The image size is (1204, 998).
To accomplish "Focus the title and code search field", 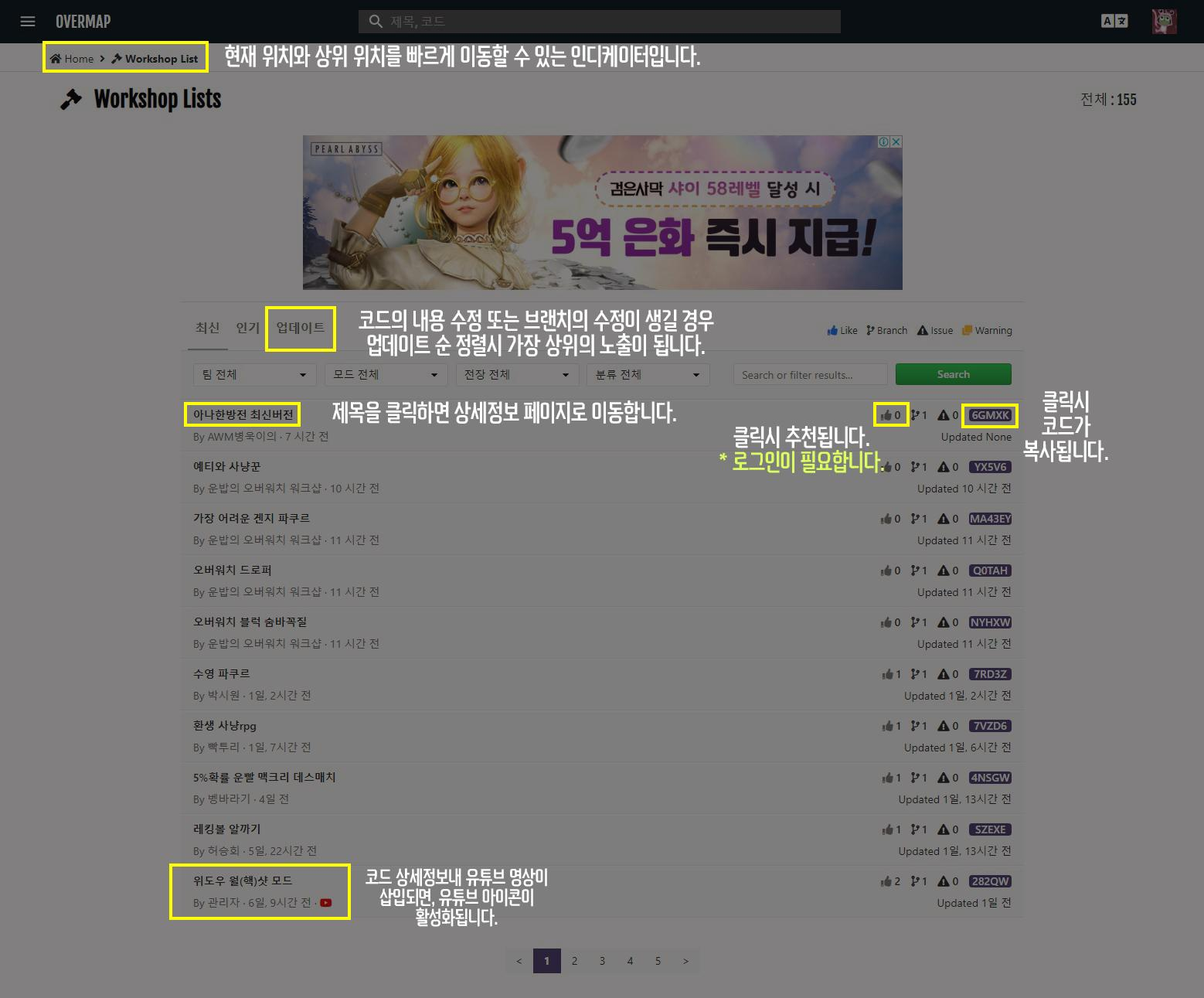I will pyautogui.click(x=599, y=22).
